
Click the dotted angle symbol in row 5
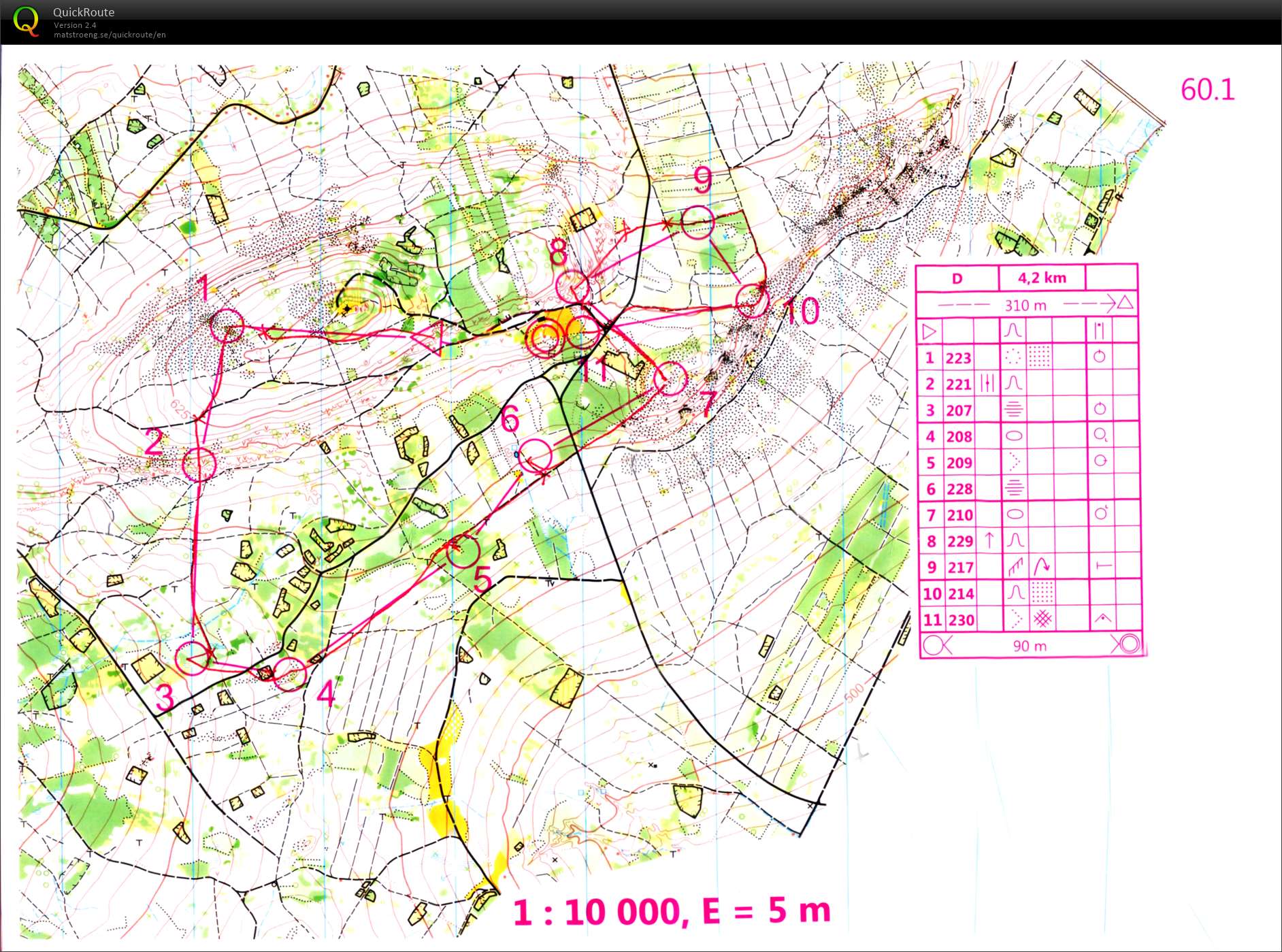tap(1015, 461)
